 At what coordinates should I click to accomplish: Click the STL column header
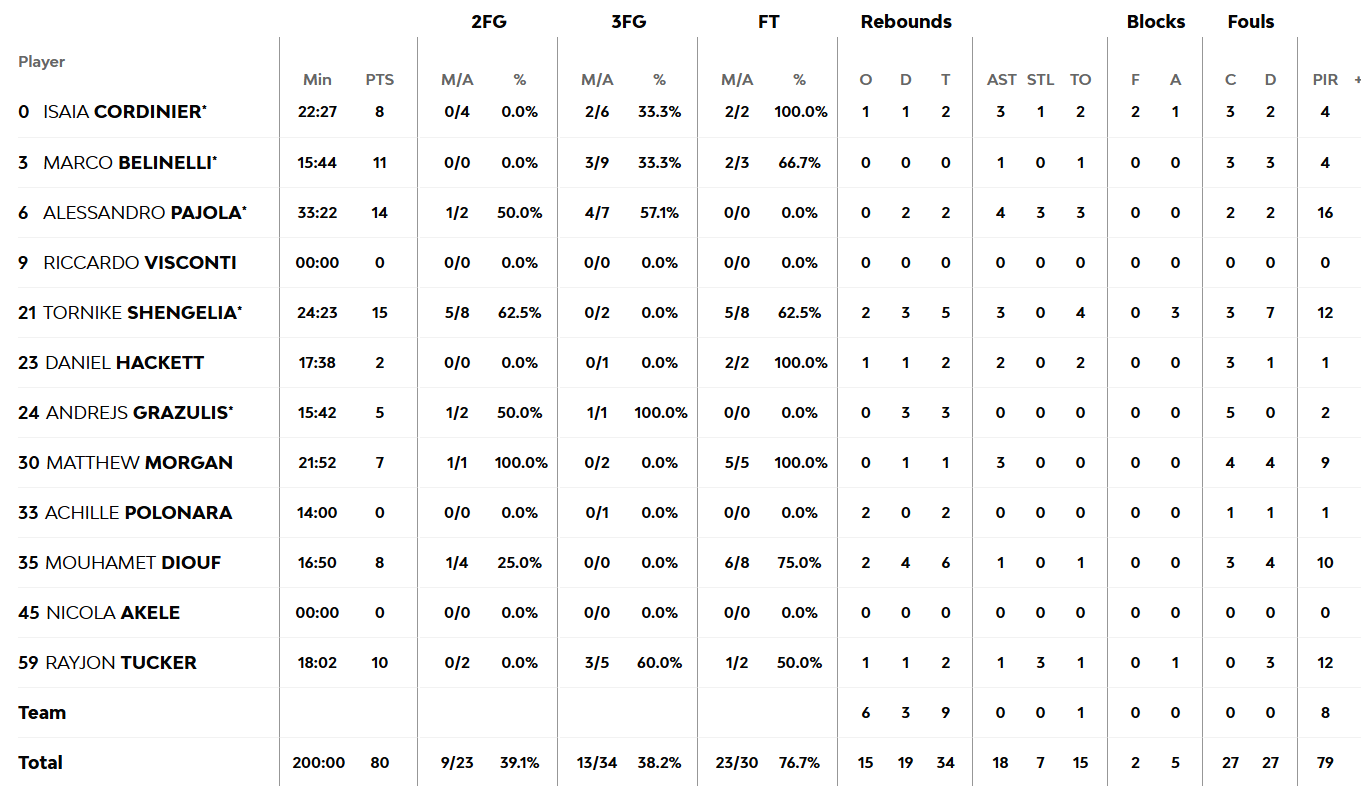[x=1041, y=80]
